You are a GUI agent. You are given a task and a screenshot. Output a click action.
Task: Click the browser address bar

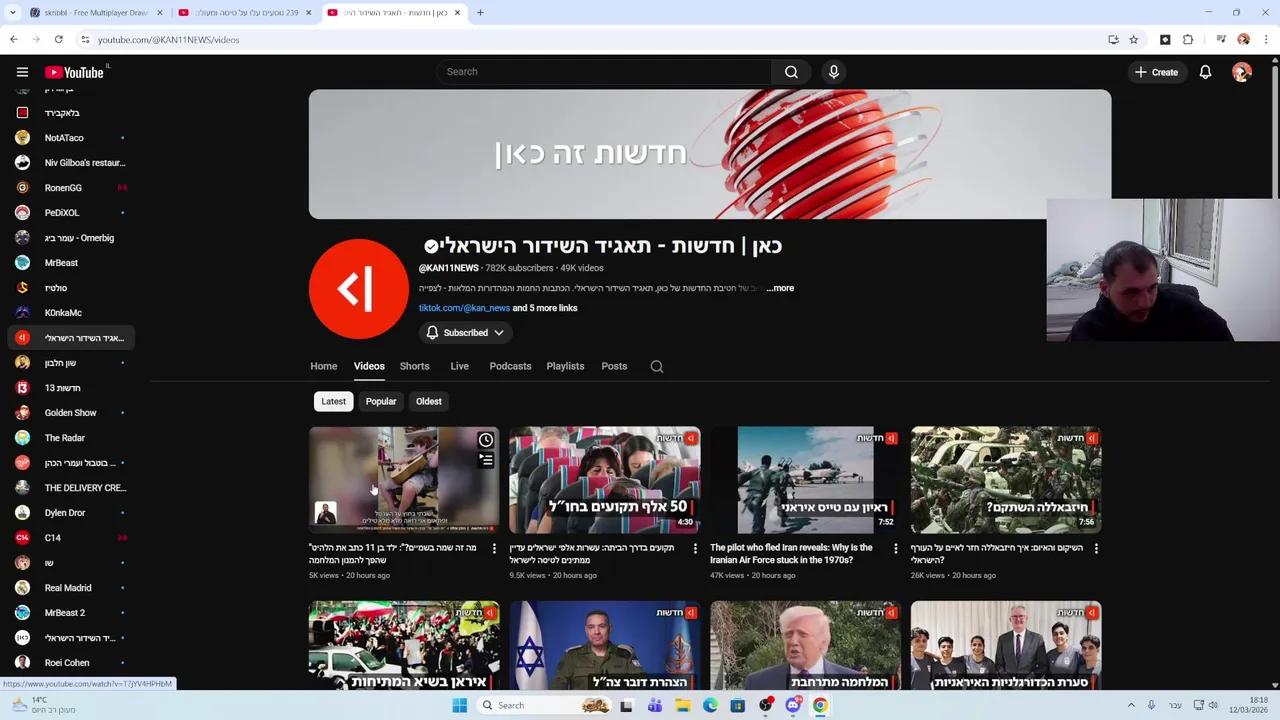pos(590,40)
